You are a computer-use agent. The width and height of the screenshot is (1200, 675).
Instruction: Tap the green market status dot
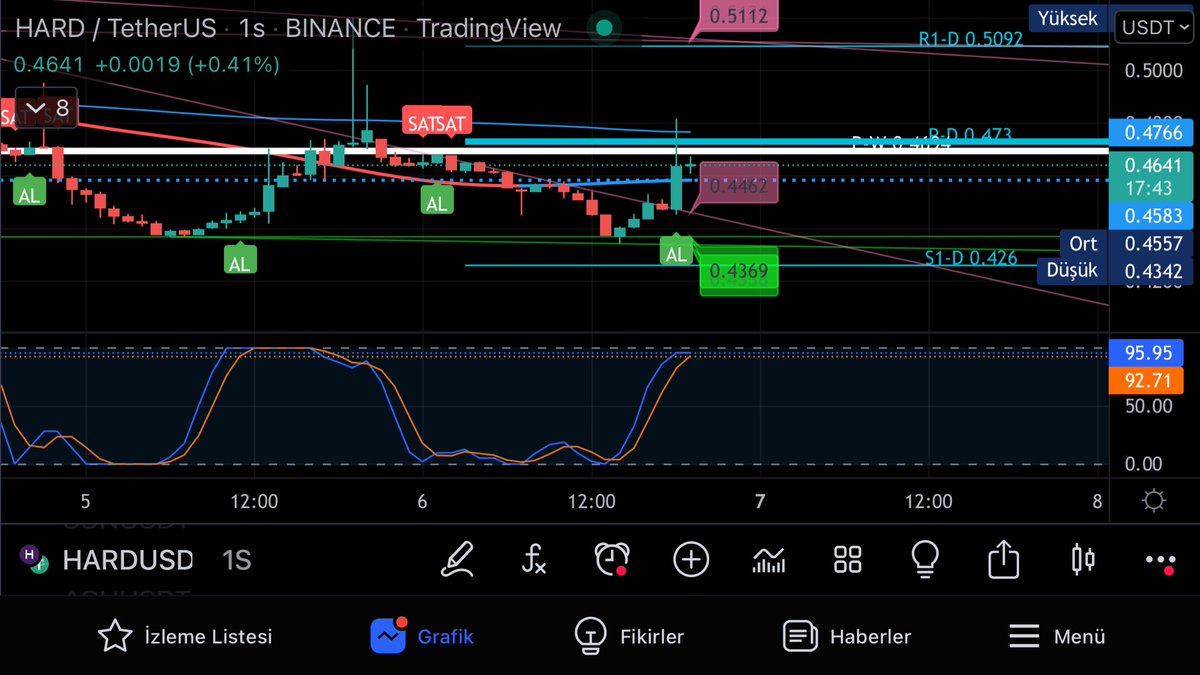tap(603, 28)
